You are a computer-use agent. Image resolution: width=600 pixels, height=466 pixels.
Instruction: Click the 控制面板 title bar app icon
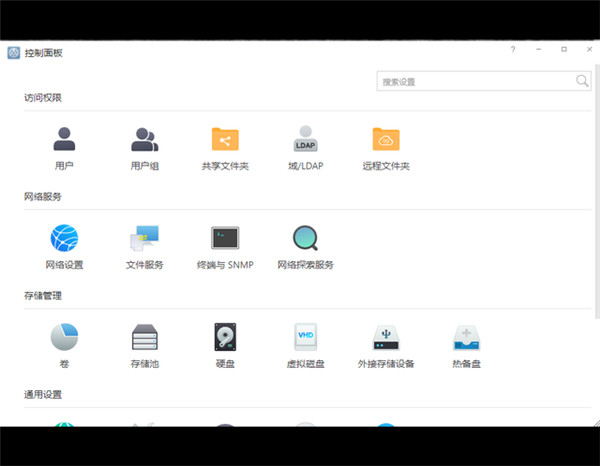(x=13, y=52)
